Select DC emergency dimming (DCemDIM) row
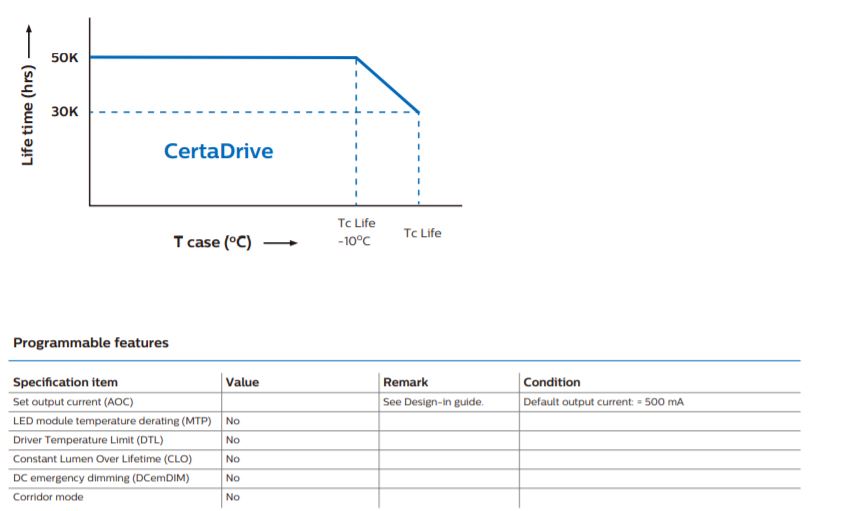 [x=404, y=478]
